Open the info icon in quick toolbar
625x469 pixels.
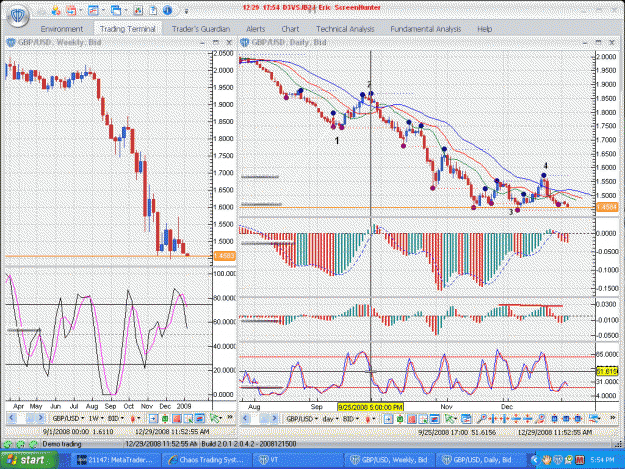tap(168, 10)
